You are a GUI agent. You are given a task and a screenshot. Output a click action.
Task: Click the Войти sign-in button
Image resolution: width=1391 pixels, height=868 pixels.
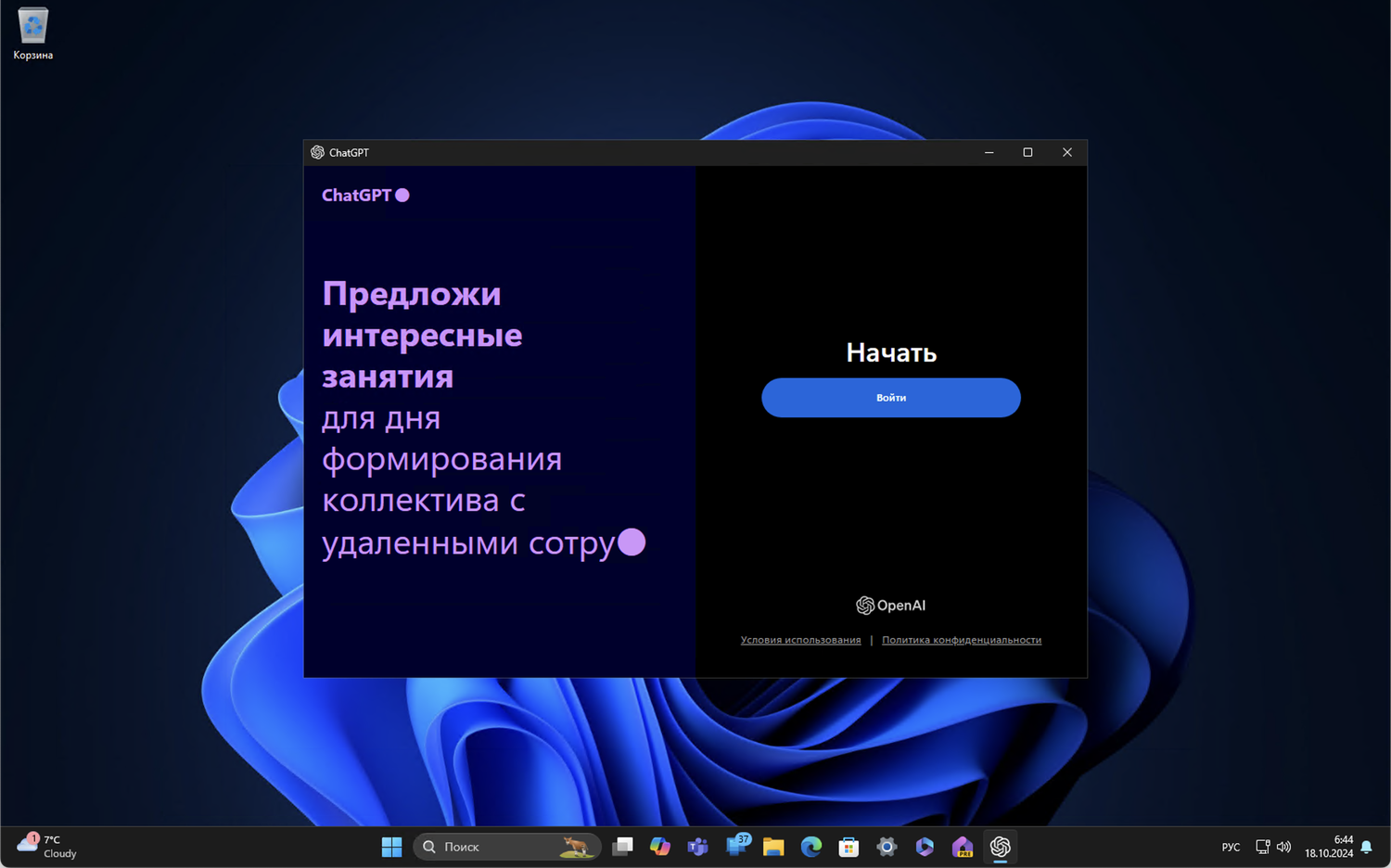890,398
